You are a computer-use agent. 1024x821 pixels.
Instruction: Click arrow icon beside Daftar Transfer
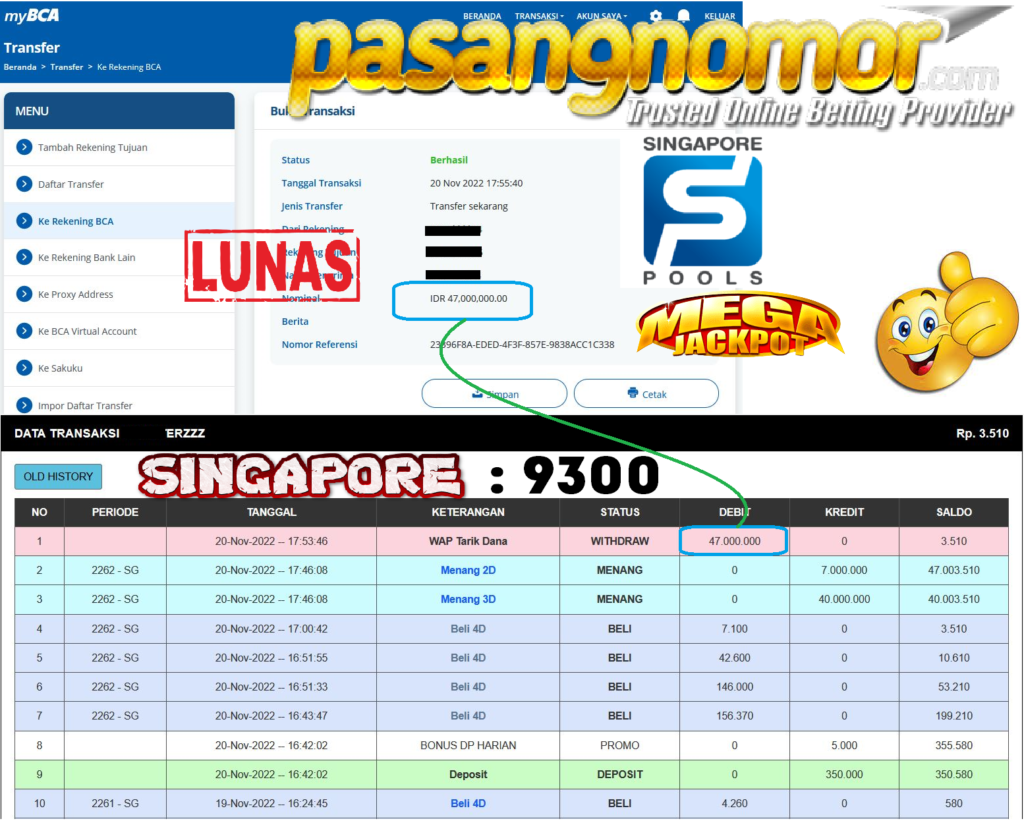(24, 184)
